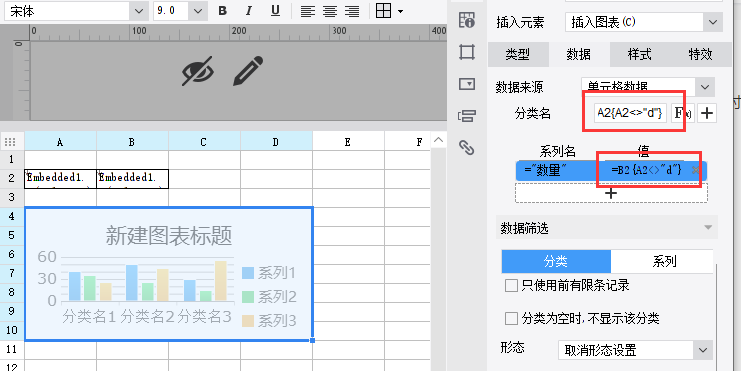Select cell B2 containing Embedded1
The width and height of the screenshot is (741, 371).
point(132,179)
